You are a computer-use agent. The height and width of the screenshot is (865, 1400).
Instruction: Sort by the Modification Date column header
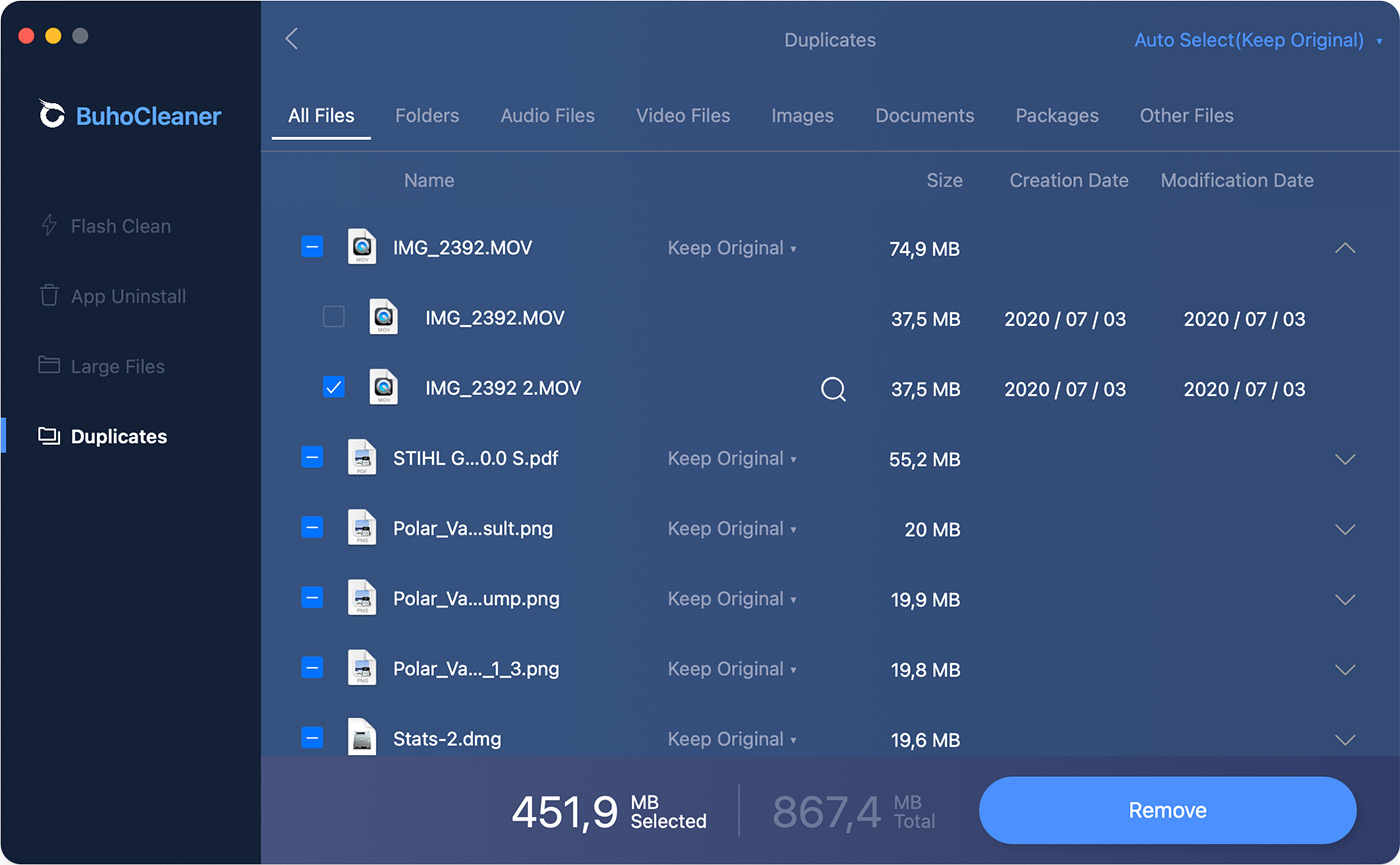pos(1237,180)
